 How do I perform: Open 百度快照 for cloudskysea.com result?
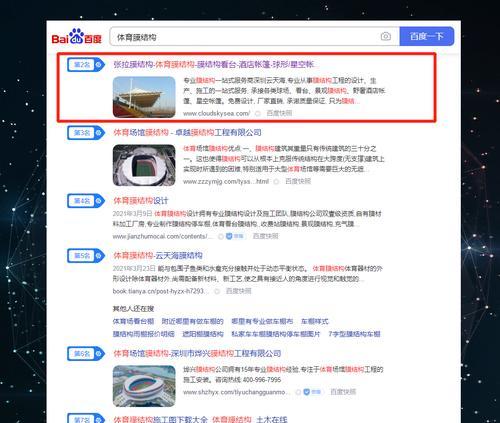(279, 113)
